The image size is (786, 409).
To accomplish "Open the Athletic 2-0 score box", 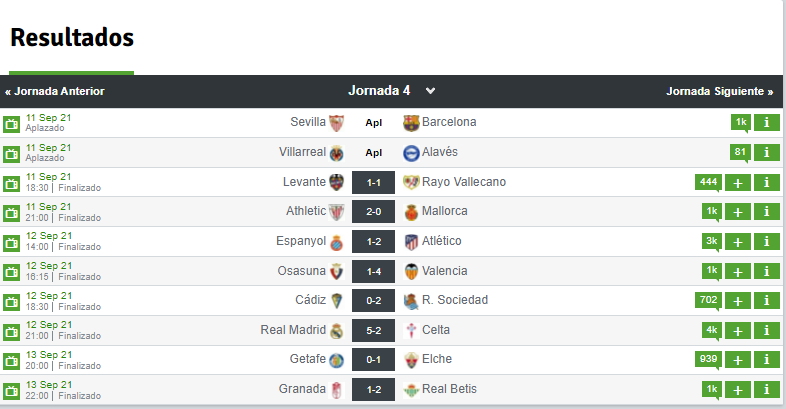I will click(x=373, y=212).
